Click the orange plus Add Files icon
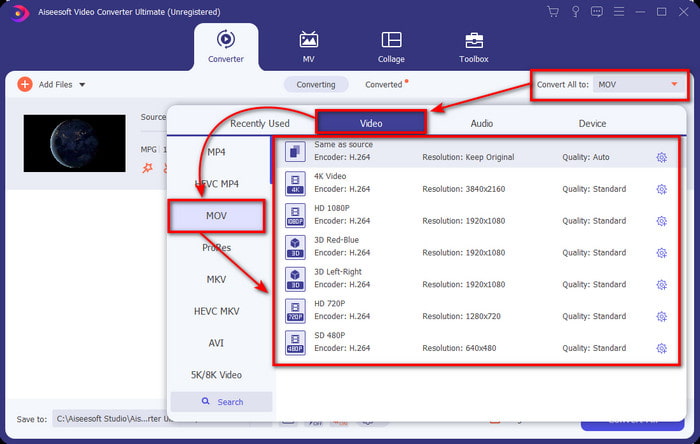The image size is (700, 444). [25, 84]
